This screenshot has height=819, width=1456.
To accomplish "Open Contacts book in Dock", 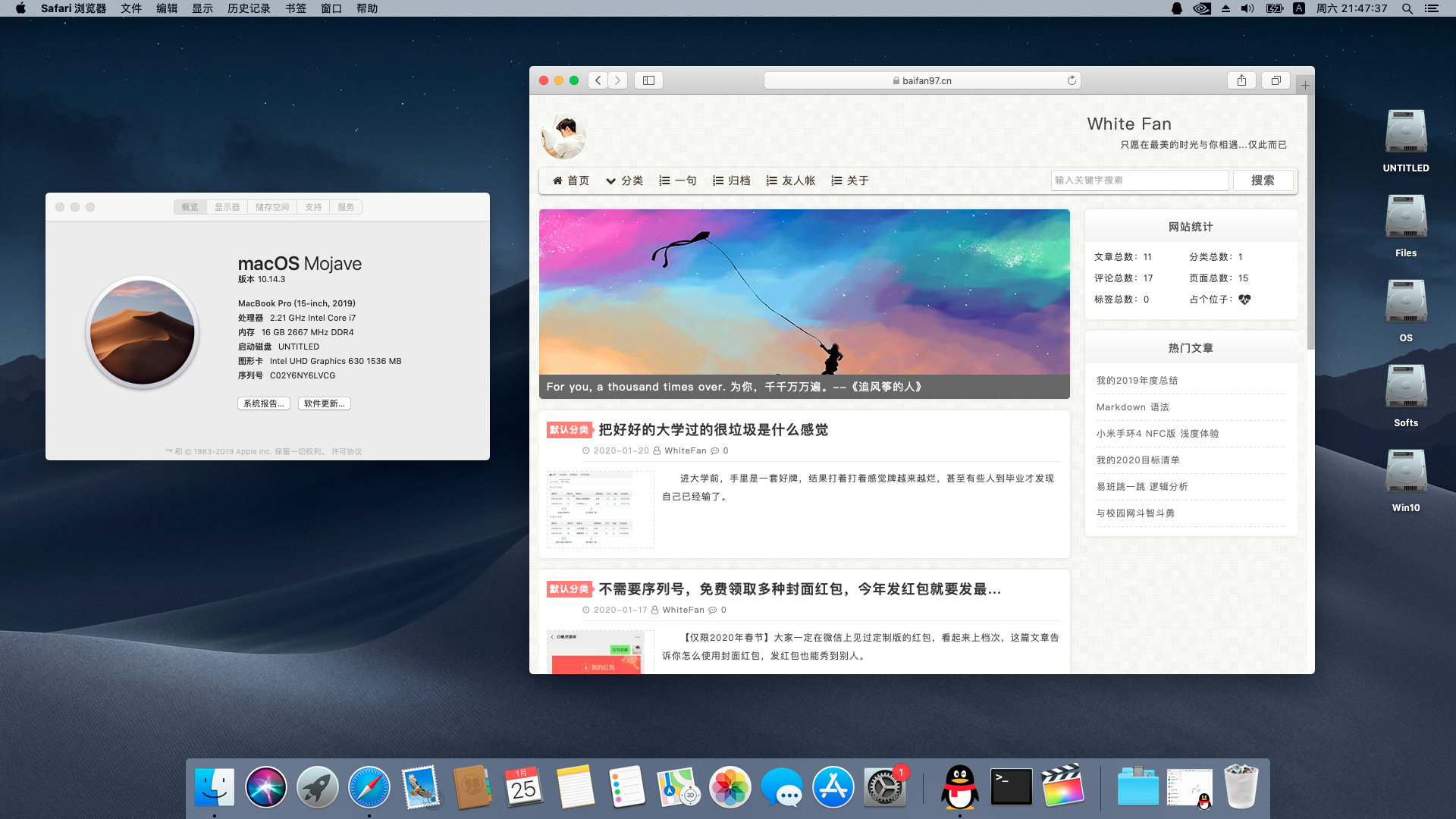I will 472,787.
